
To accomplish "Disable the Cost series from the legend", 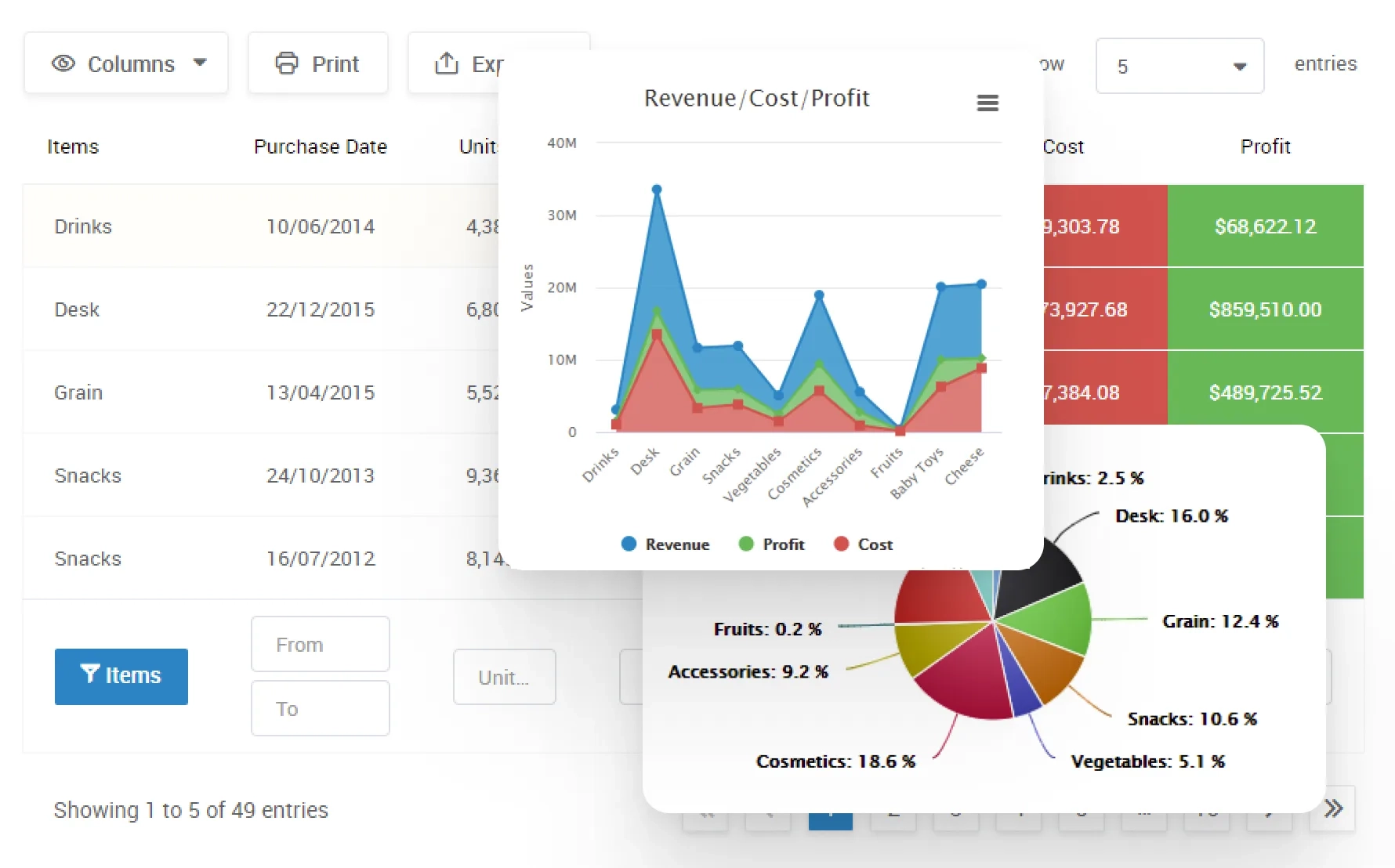I will click(861, 544).
